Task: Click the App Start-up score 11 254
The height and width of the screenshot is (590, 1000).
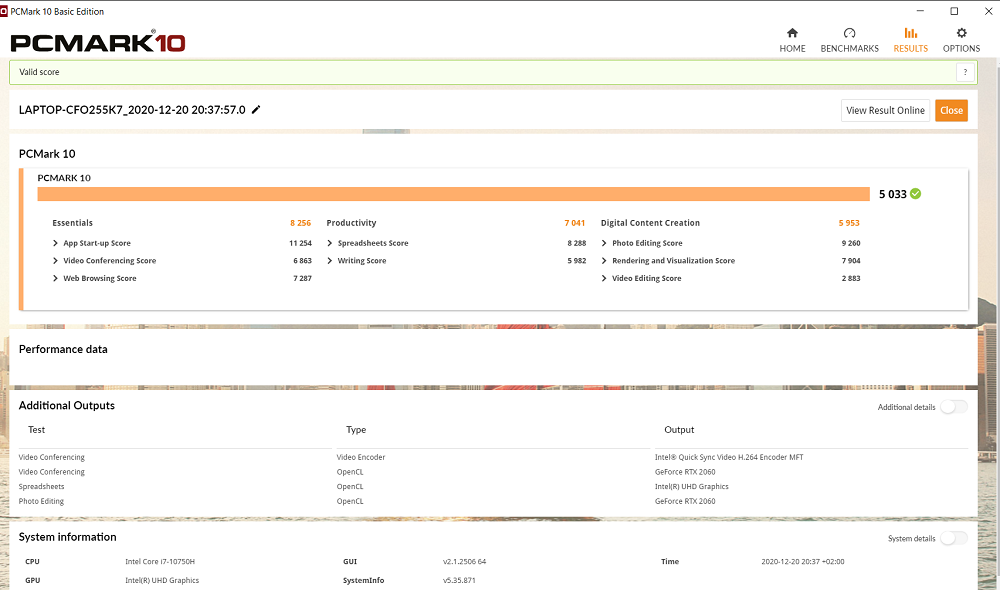Action: click(x=300, y=243)
